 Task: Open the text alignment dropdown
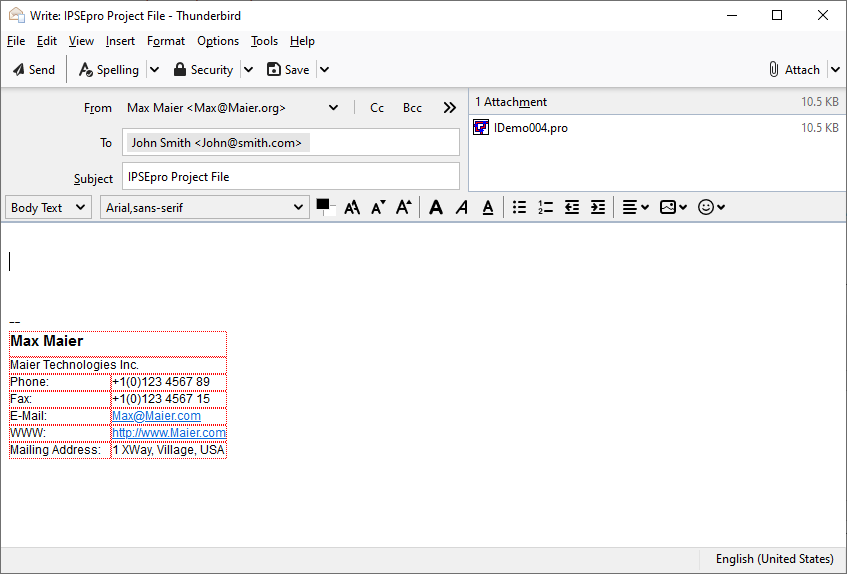point(635,207)
